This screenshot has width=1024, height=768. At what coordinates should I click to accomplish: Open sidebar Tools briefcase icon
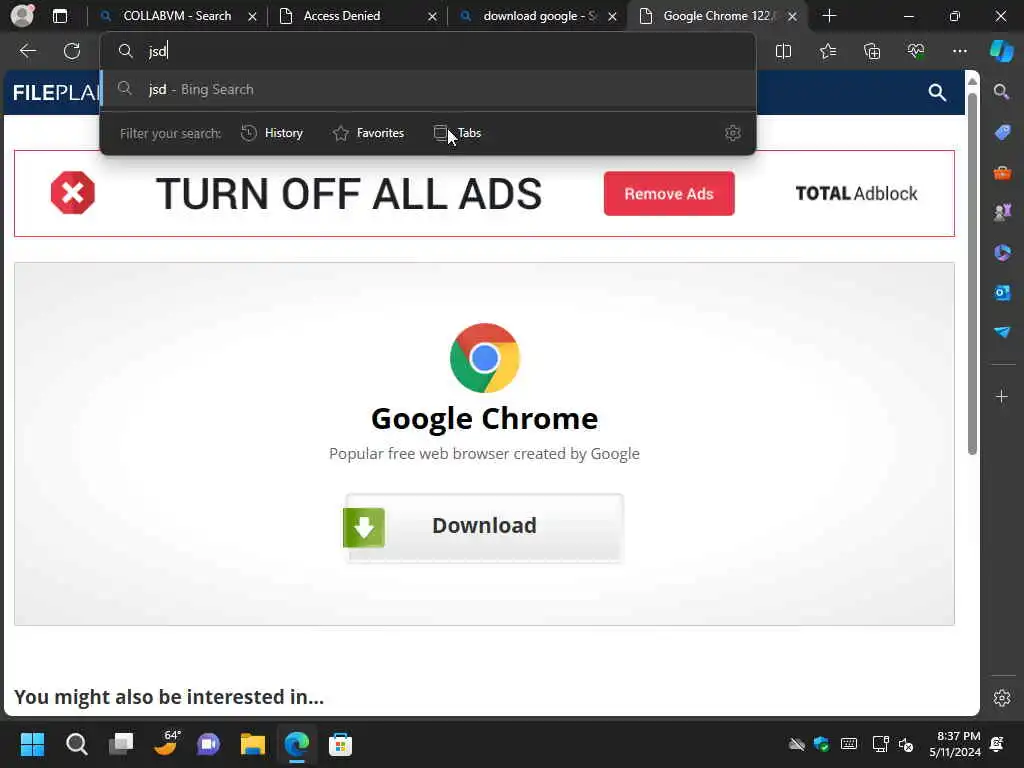1002,172
